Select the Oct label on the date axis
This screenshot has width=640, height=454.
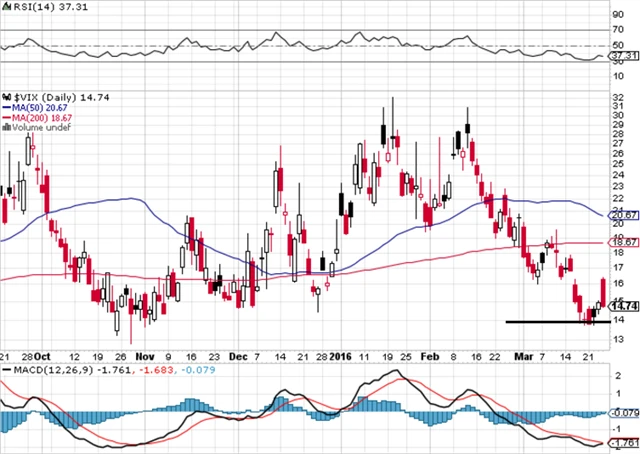point(45,355)
